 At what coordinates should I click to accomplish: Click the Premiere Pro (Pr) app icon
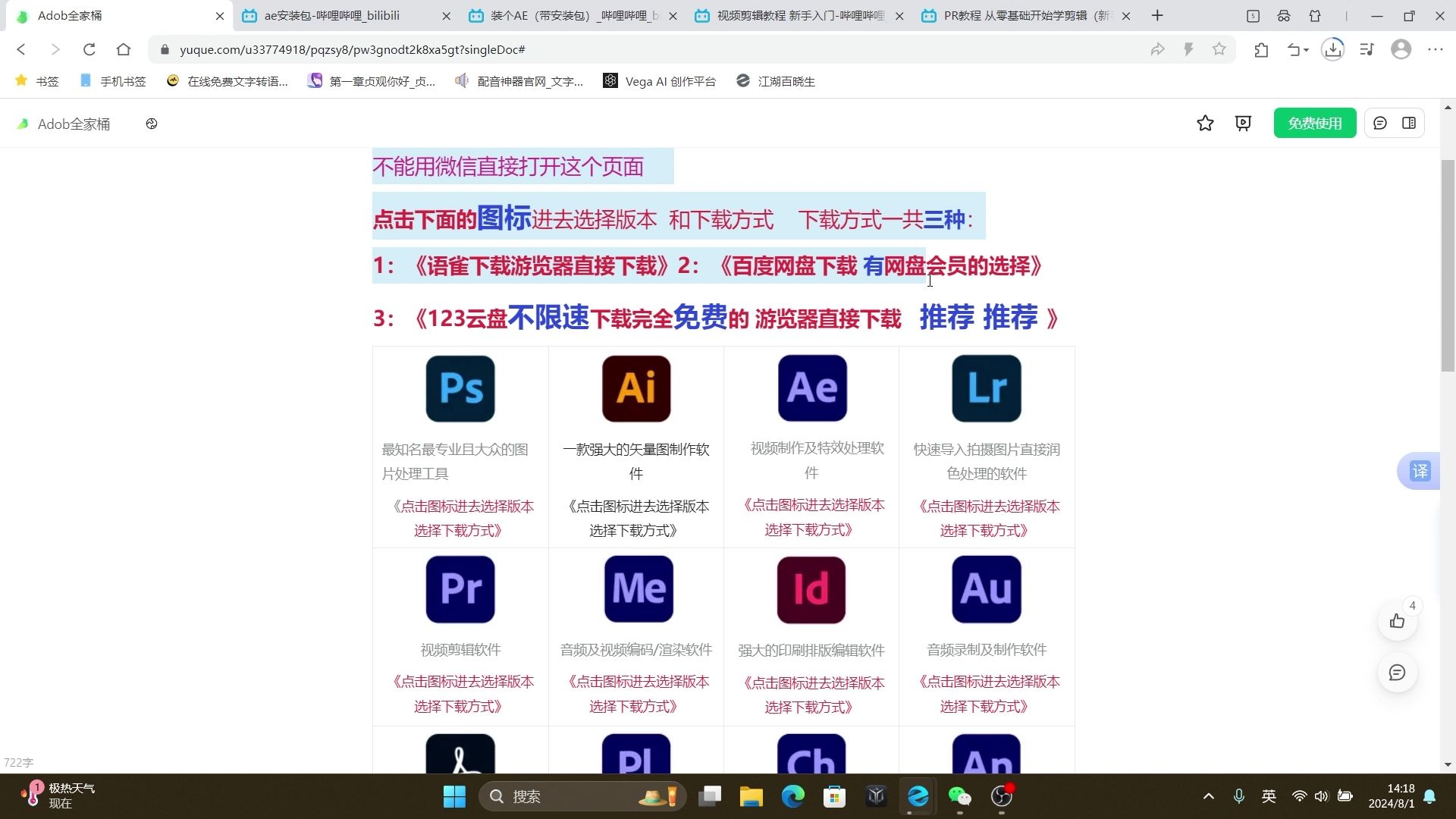460,589
